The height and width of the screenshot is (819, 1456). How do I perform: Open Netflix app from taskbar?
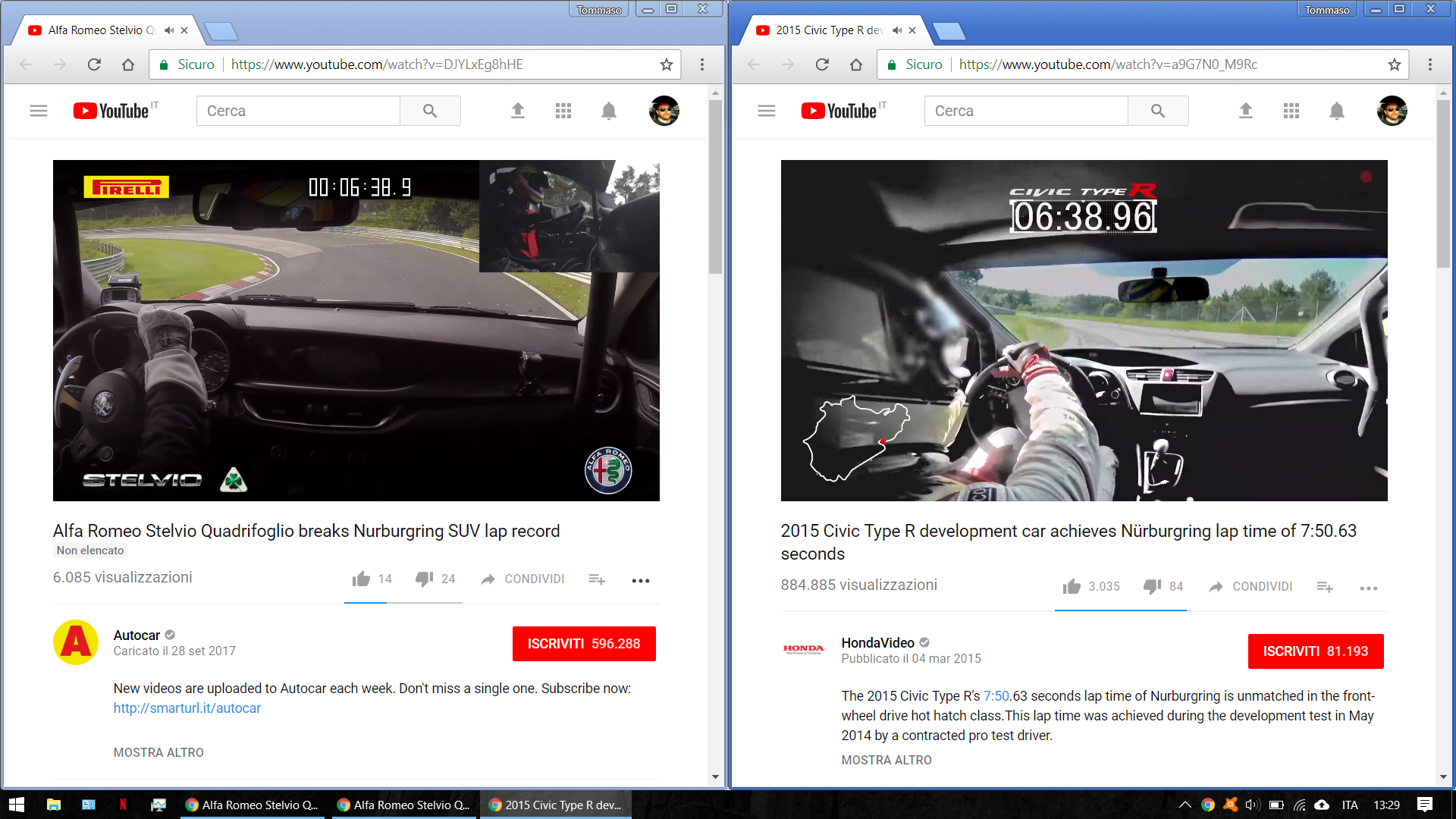[x=123, y=805]
